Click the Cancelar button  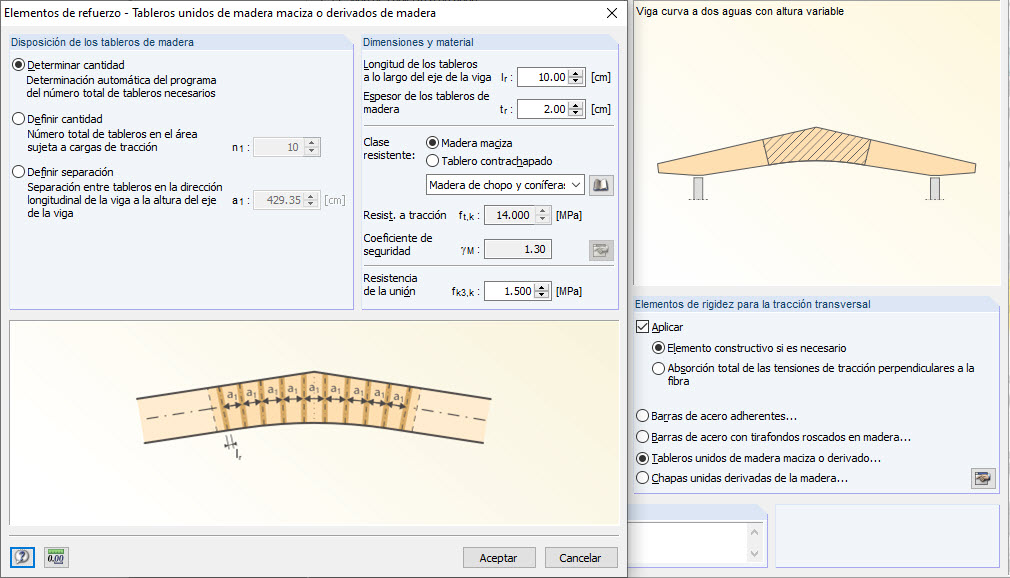(580, 557)
